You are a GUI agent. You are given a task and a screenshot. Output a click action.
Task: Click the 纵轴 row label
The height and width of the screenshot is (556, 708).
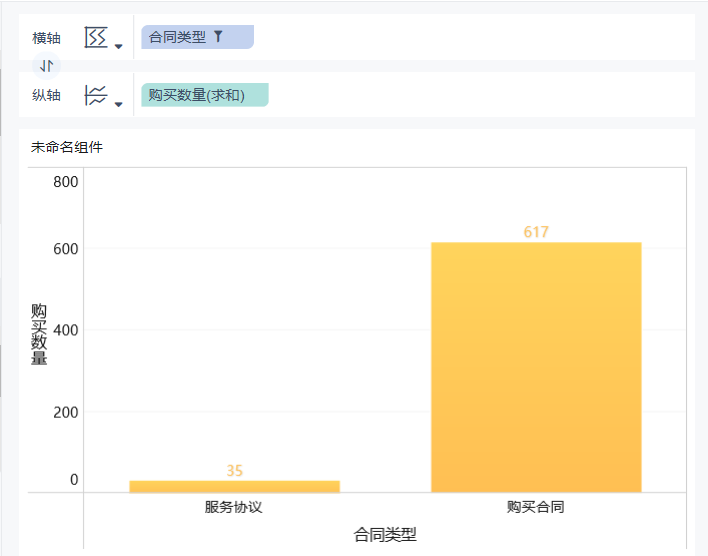click(x=46, y=95)
